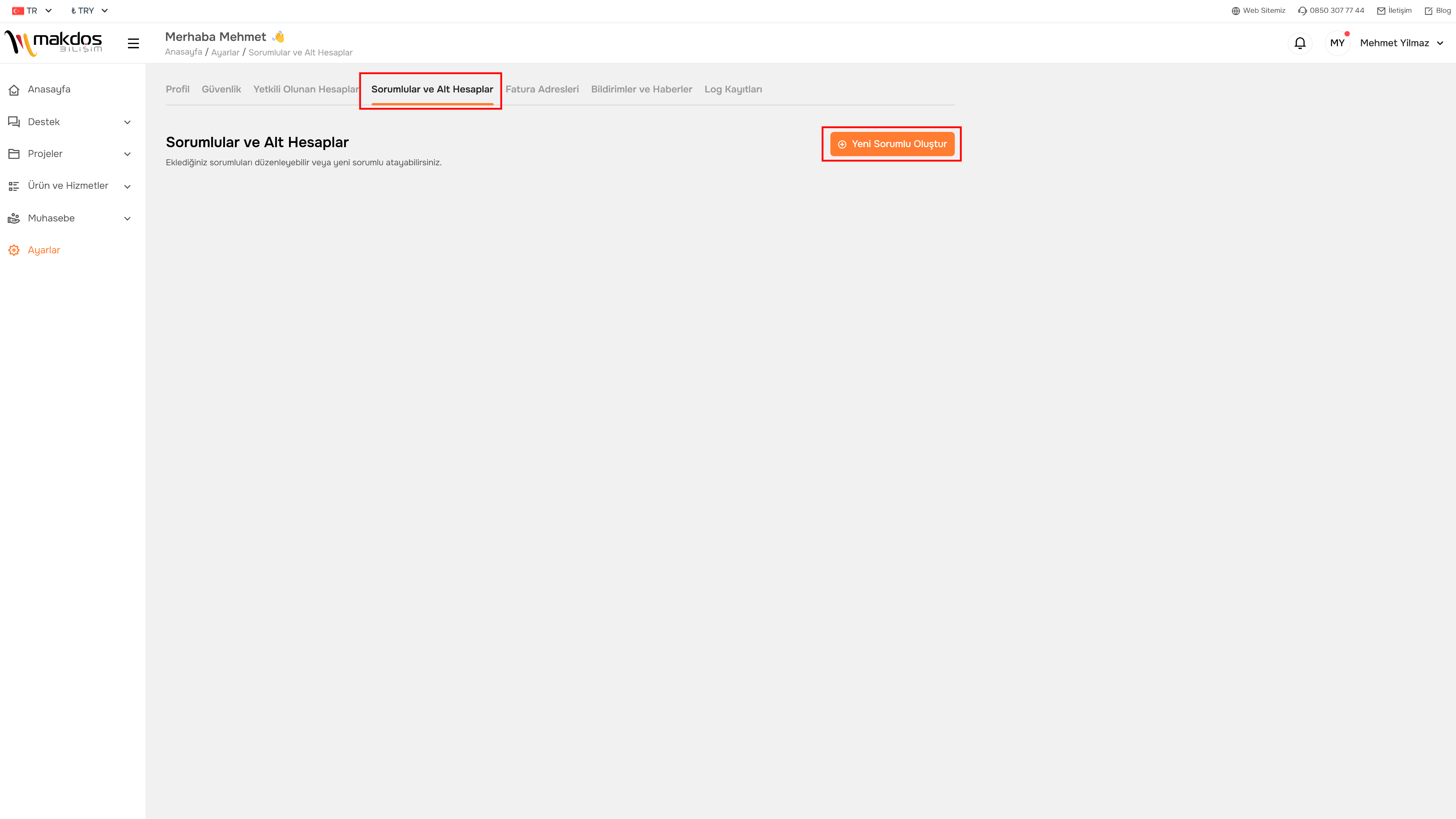
Task: Click the Mehmet Yilmaz user name
Action: [x=1395, y=43]
